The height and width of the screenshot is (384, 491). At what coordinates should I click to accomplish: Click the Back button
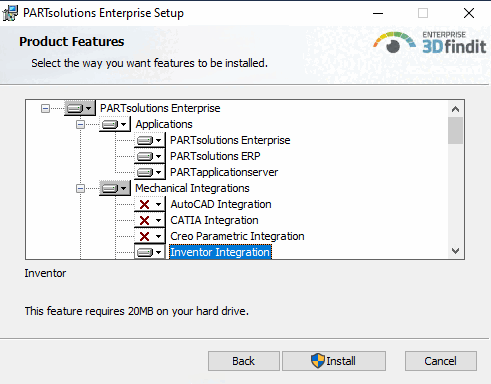244,361
